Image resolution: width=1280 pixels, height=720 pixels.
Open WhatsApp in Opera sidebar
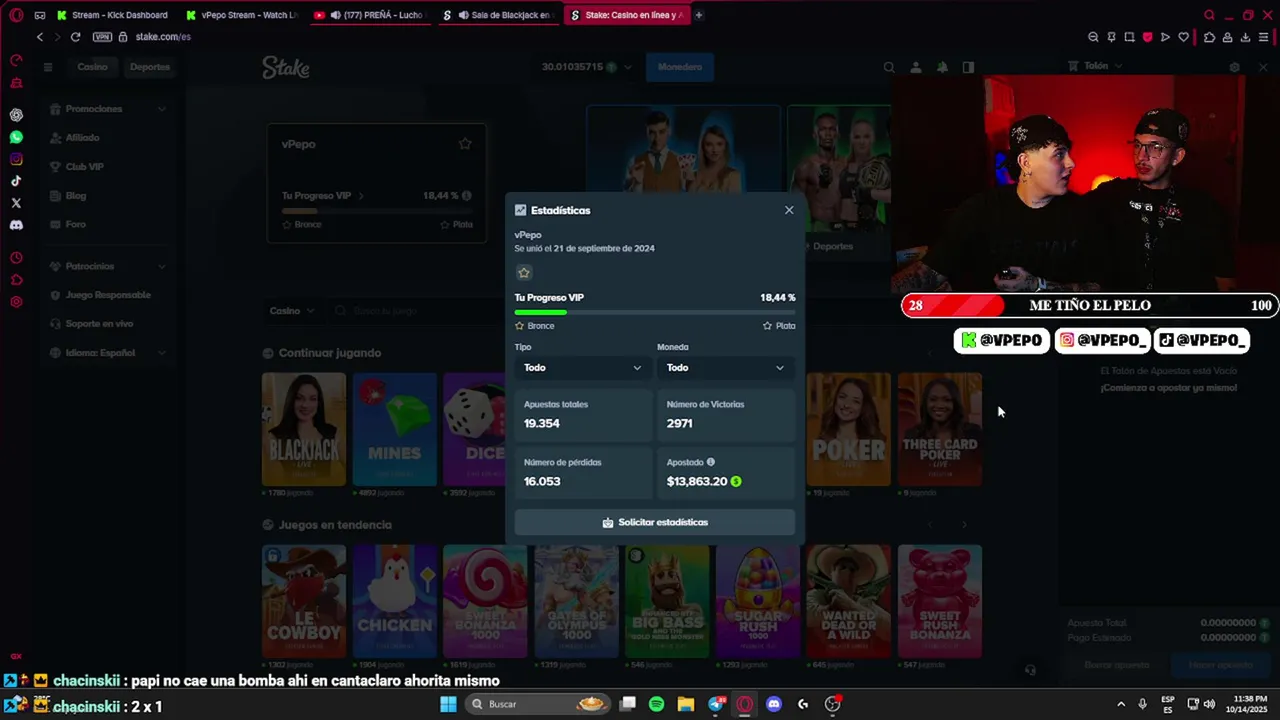16,137
